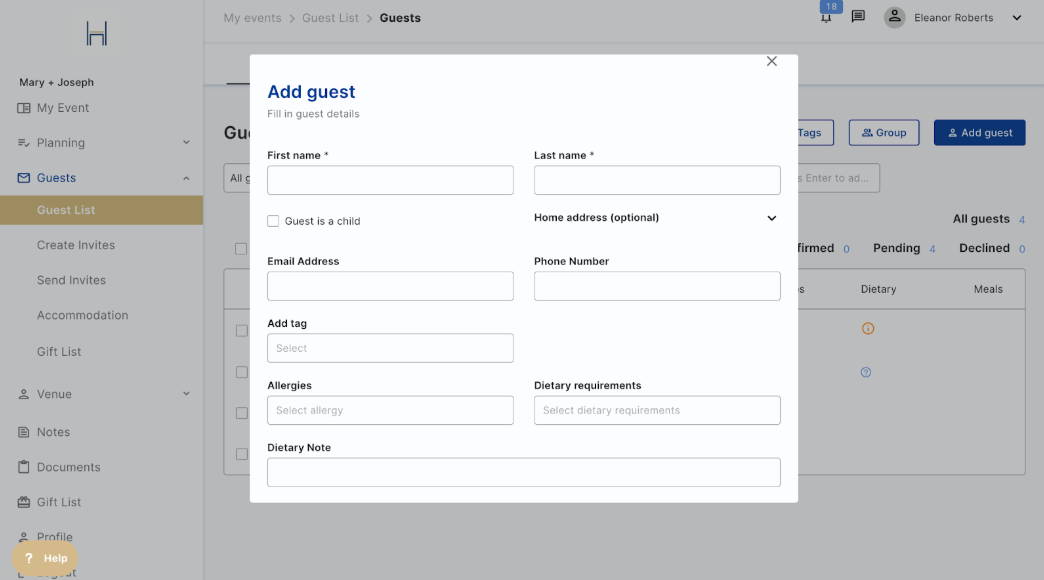Click the First name input field
Image resolution: width=1044 pixels, height=580 pixels.
point(390,180)
